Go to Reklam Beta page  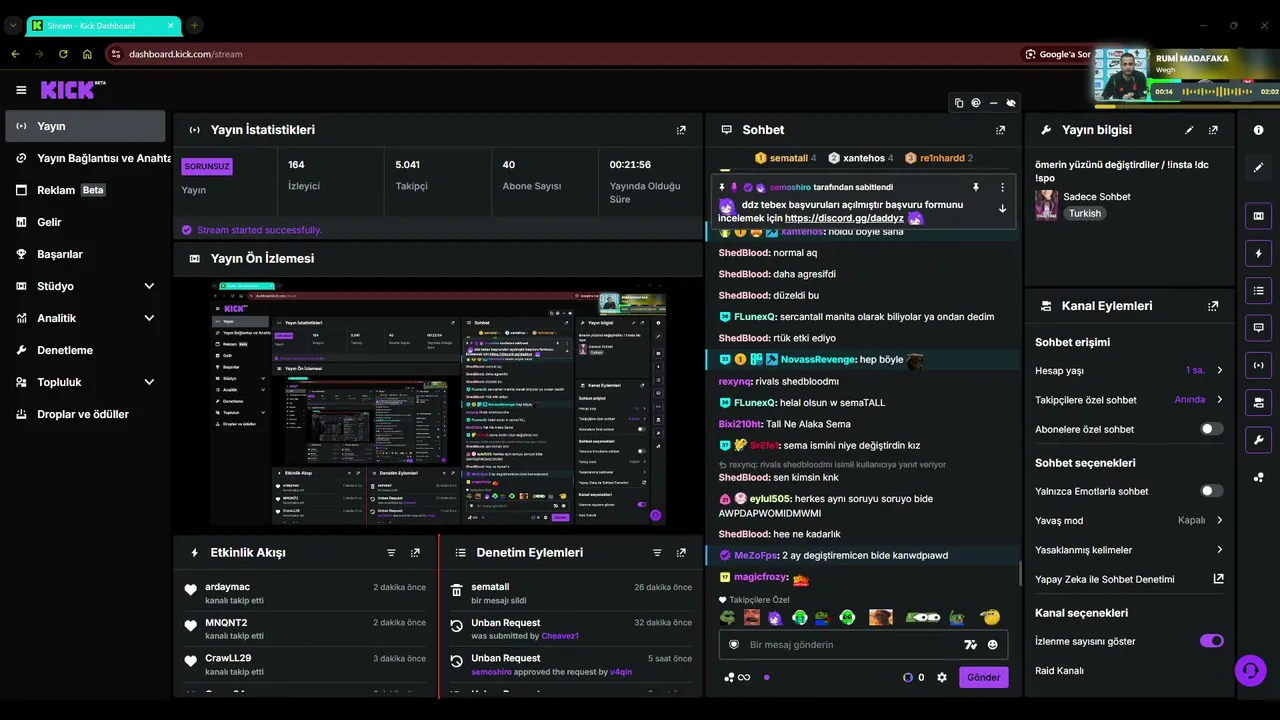pos(85,190)
